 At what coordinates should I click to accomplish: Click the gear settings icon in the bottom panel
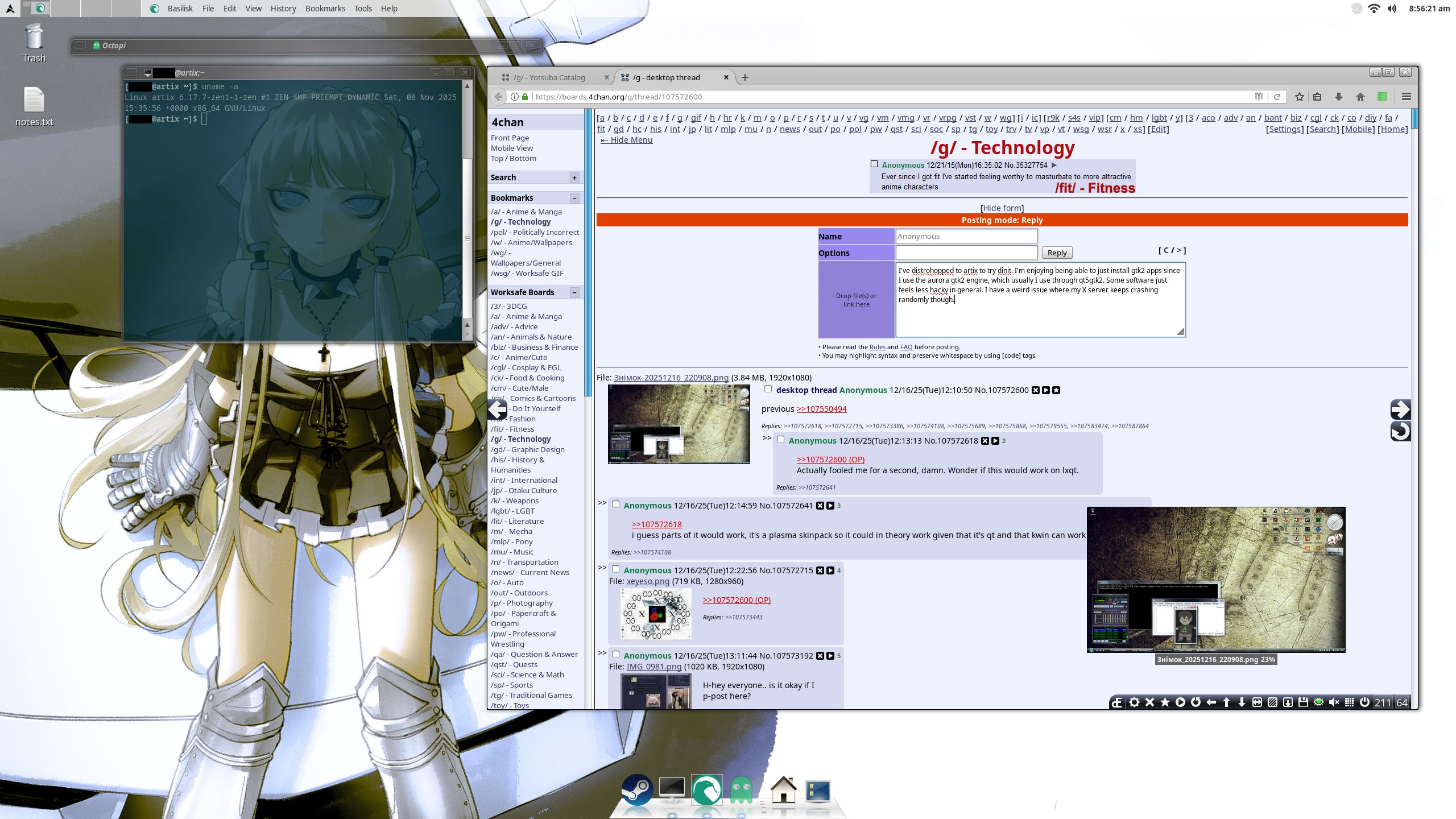(1134, 702)
